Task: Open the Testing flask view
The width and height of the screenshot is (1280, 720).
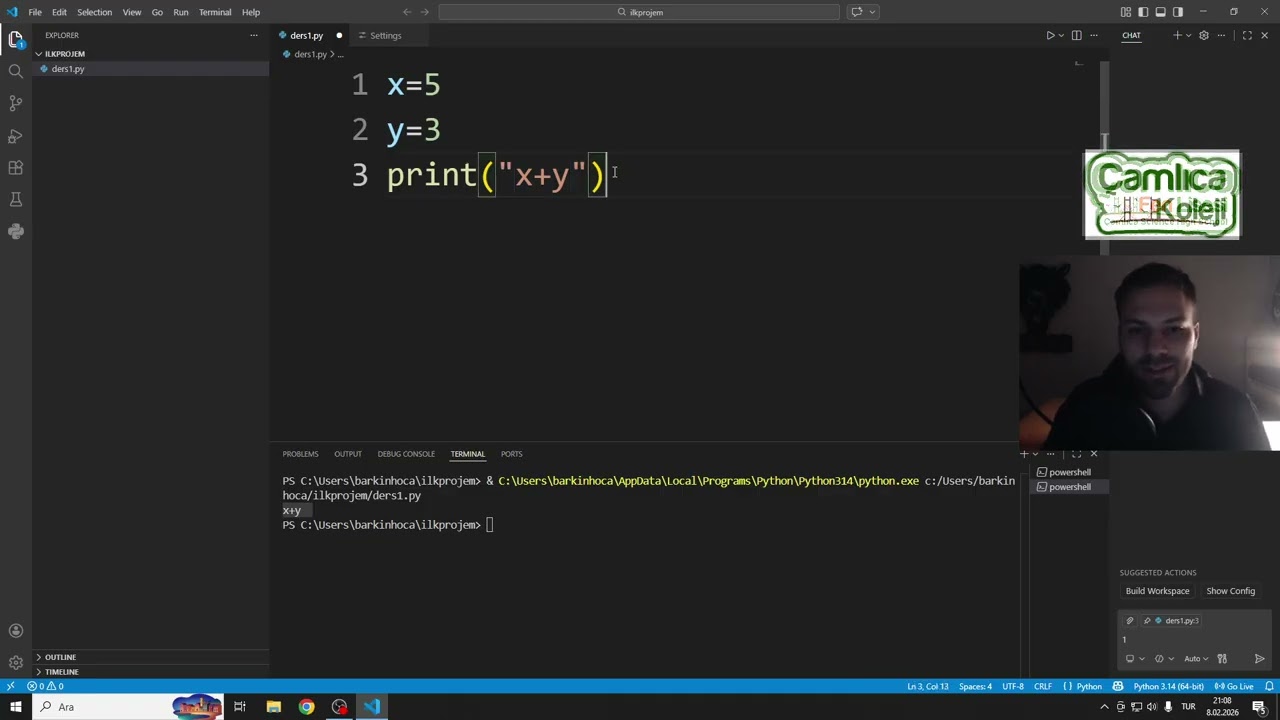Action: (16, 199)
